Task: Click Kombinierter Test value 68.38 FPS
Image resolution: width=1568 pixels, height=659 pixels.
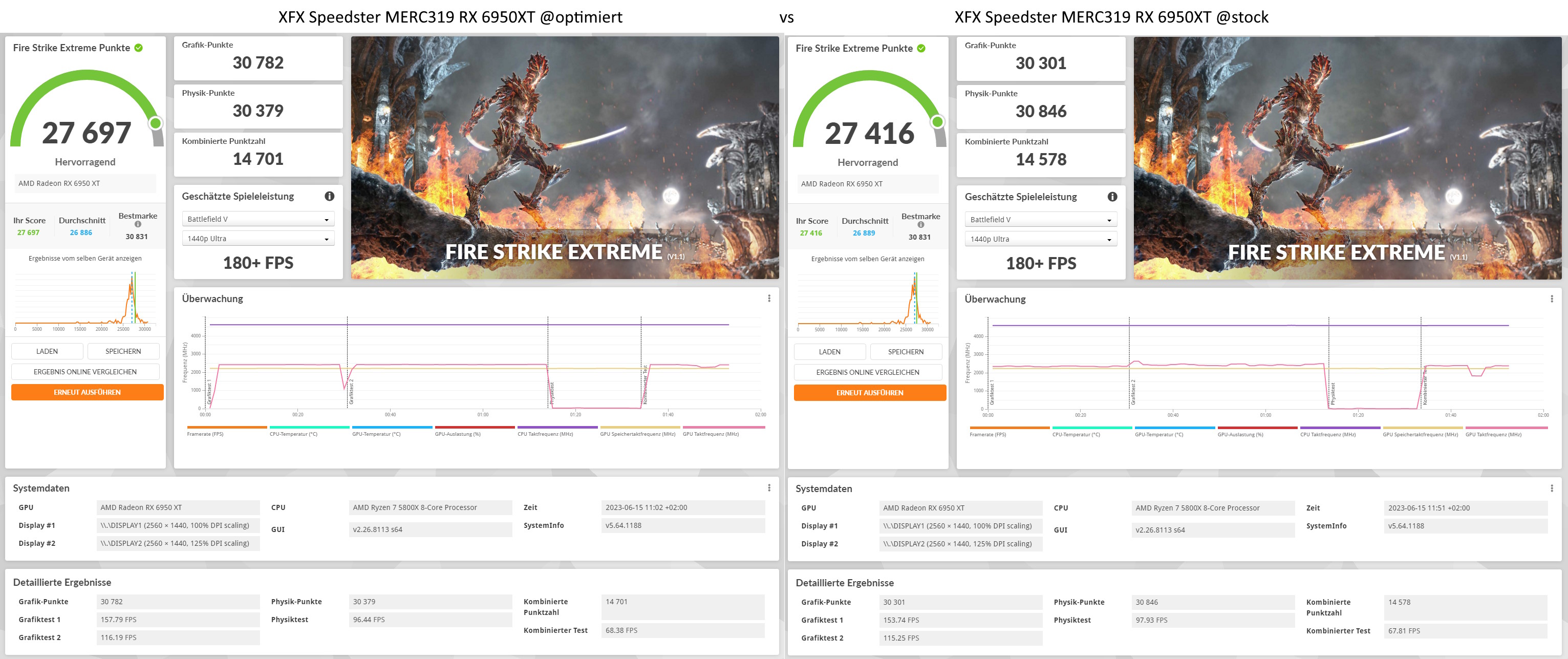Action: point(683,630)
